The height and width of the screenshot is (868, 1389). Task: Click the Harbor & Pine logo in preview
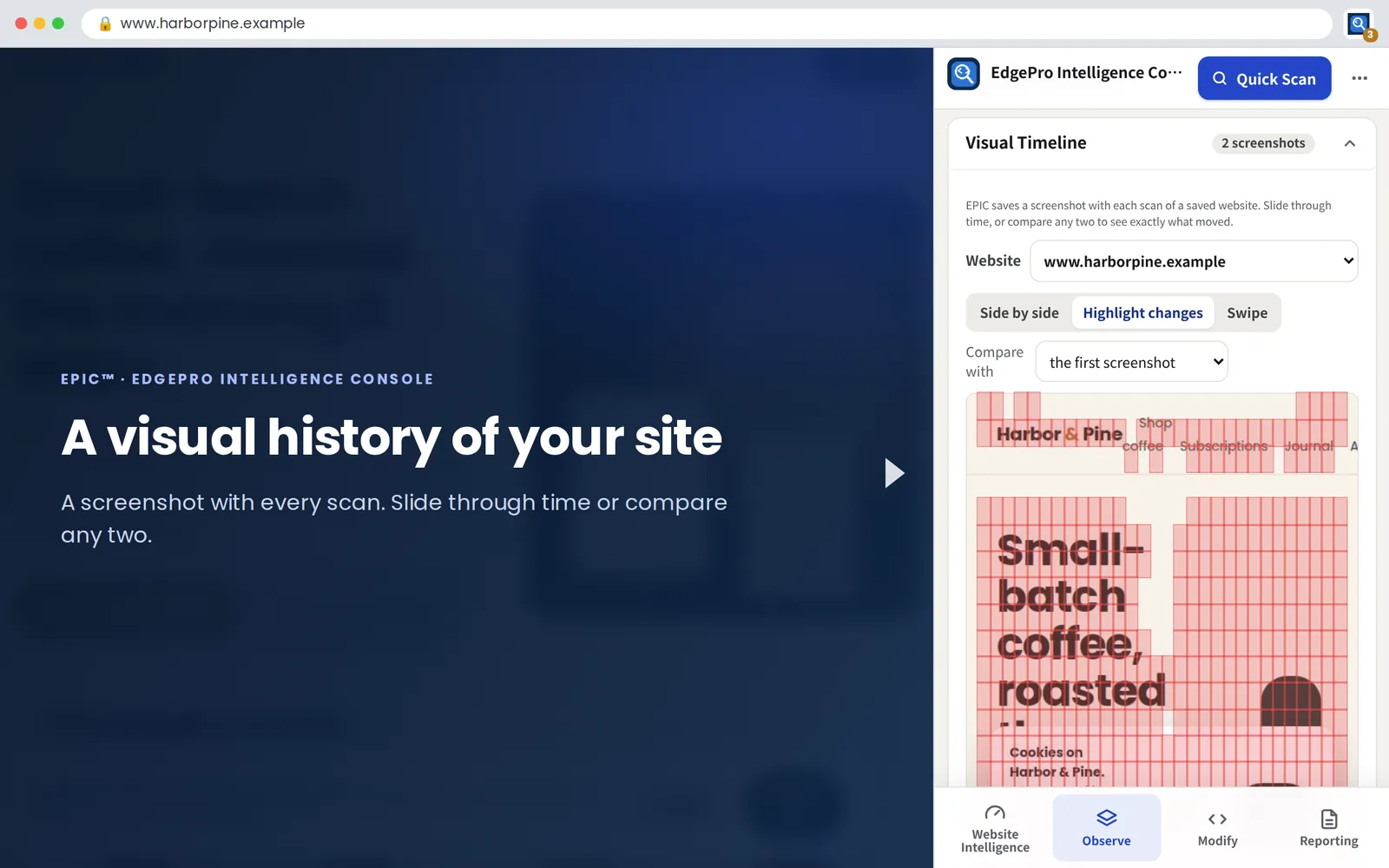[x=1059, y=434]
